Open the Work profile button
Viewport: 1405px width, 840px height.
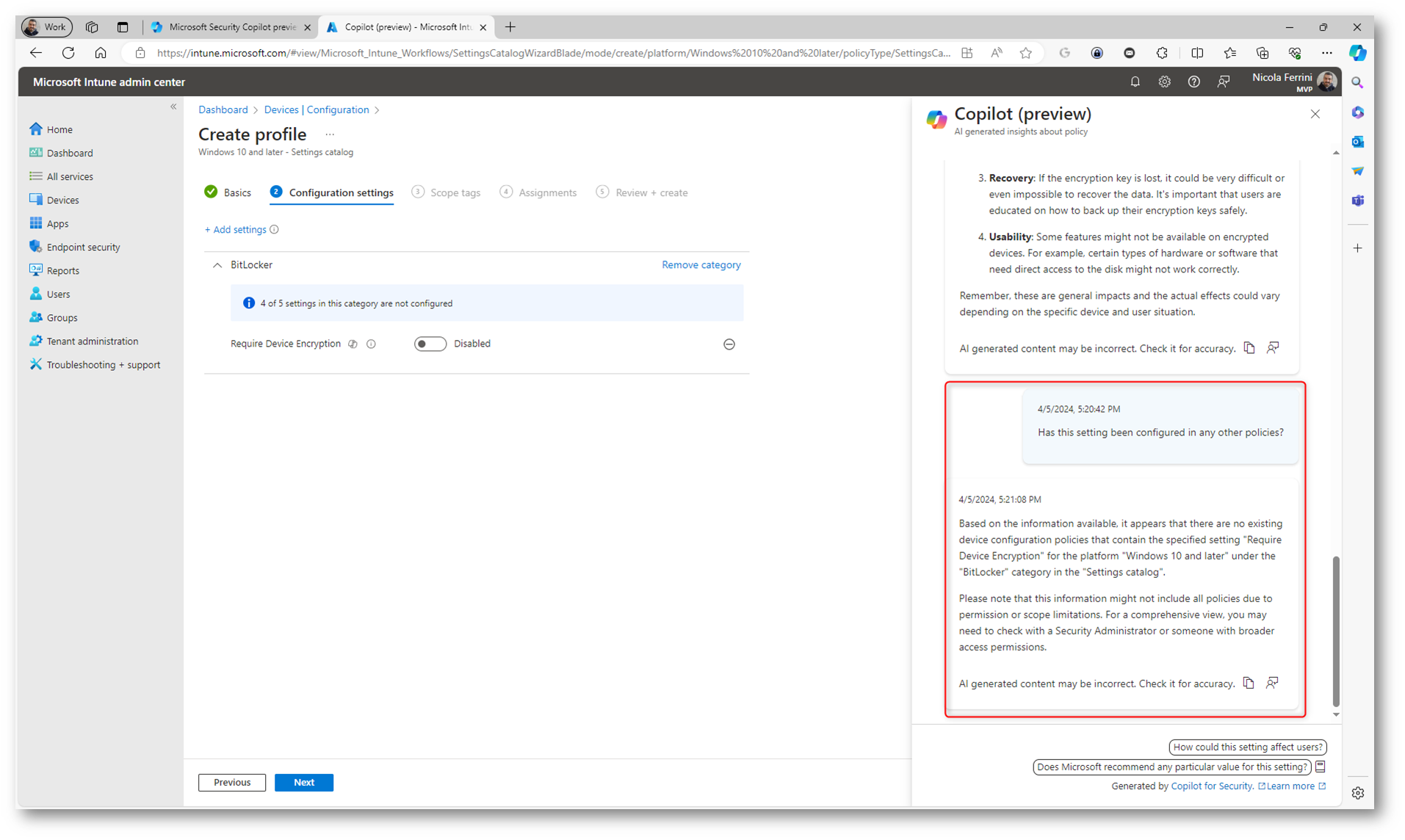(47, 27)
